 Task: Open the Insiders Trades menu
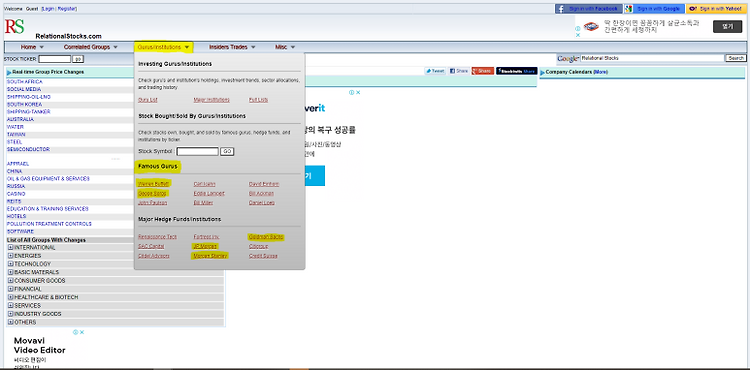(x=232, y=47)
